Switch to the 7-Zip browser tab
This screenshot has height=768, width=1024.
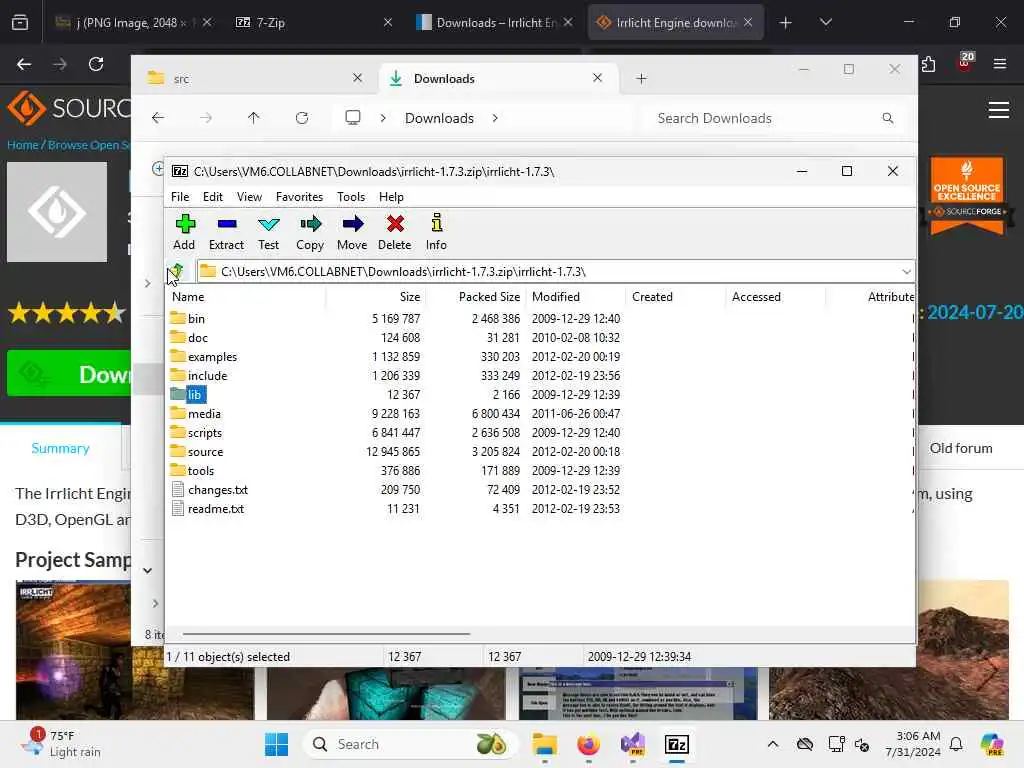(x=313, y=22)
